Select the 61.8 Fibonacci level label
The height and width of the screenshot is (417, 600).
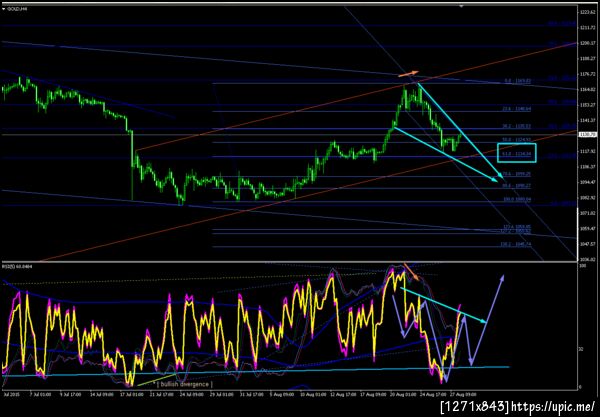517,154
